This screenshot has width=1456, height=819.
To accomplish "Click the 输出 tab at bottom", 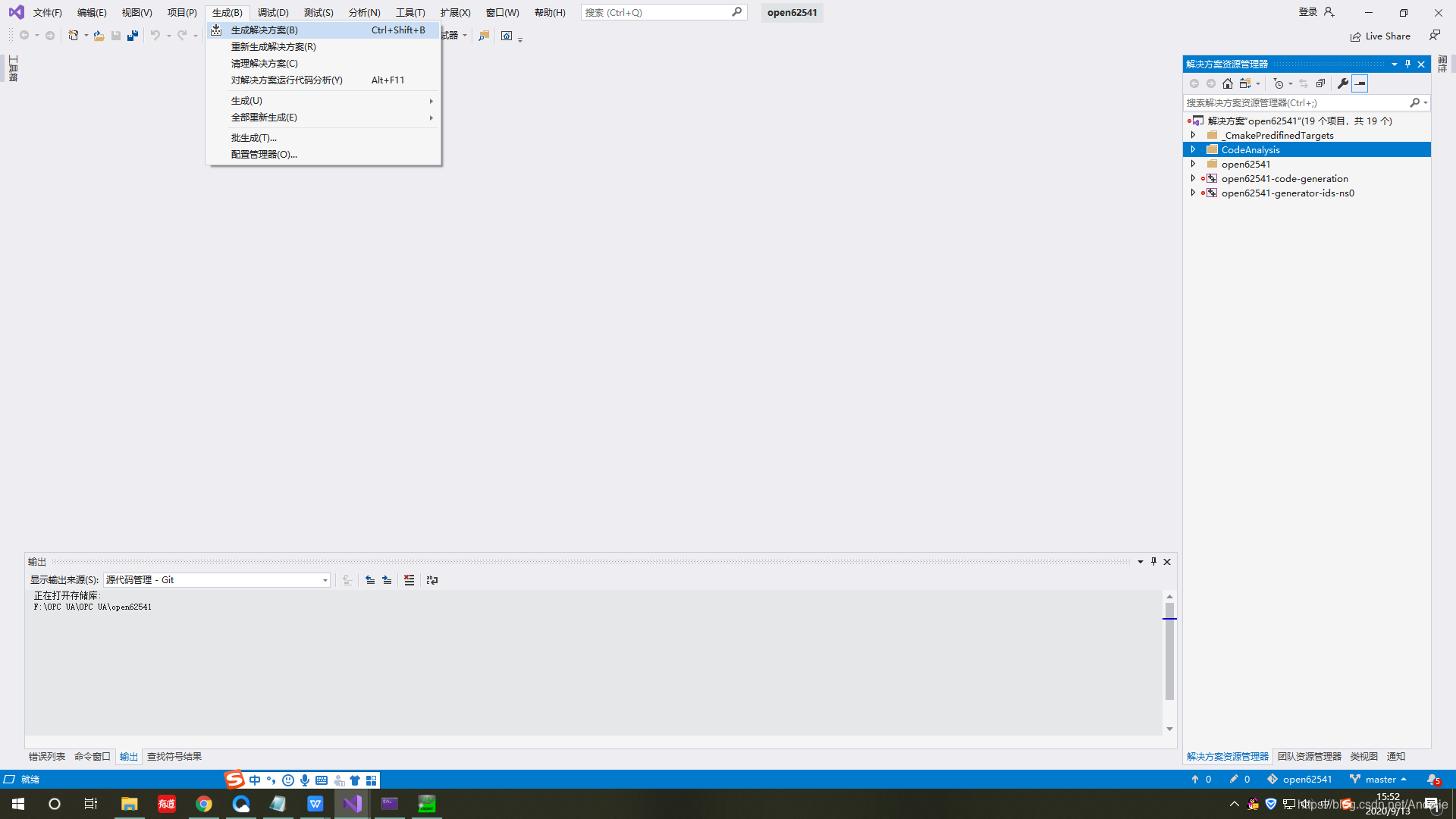I will pos(128,756).
